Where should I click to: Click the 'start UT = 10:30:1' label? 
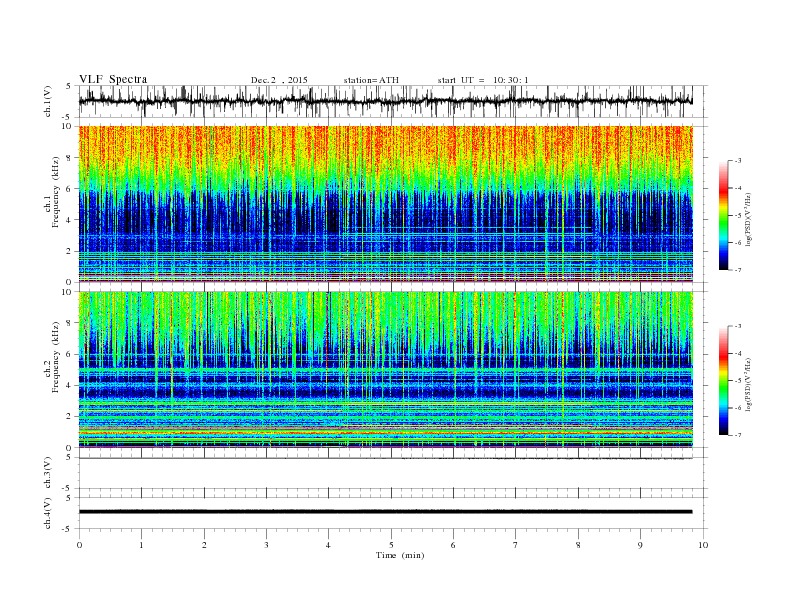click(x=483, y=80)
